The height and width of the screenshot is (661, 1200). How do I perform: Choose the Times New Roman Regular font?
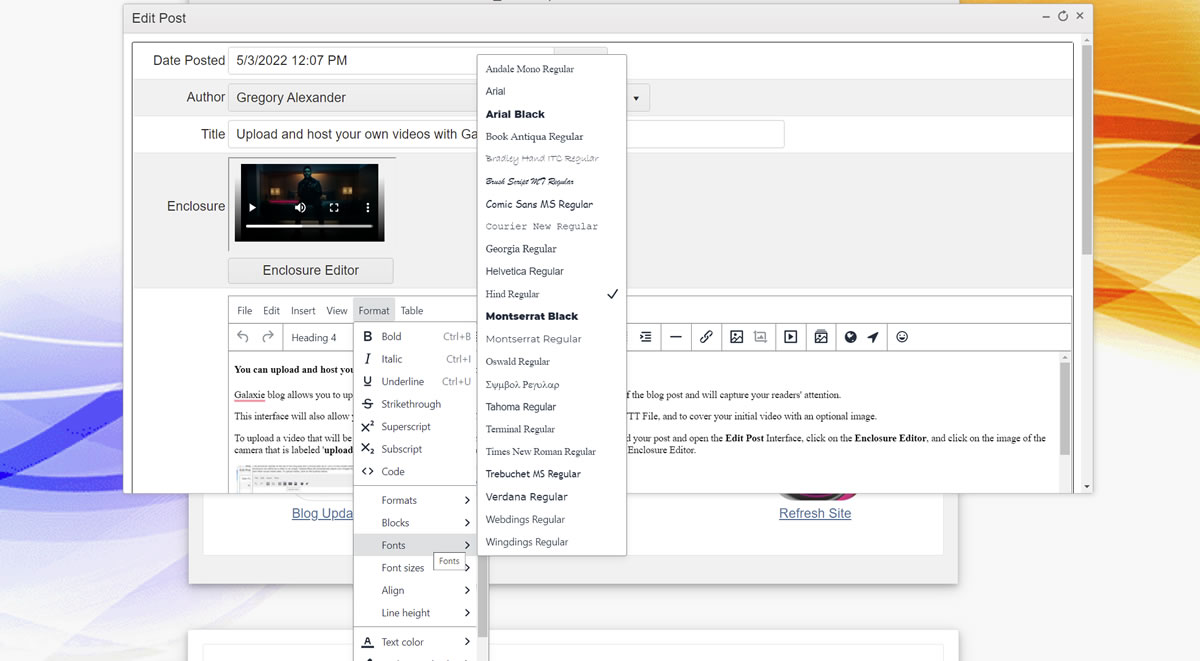[552, 452]
